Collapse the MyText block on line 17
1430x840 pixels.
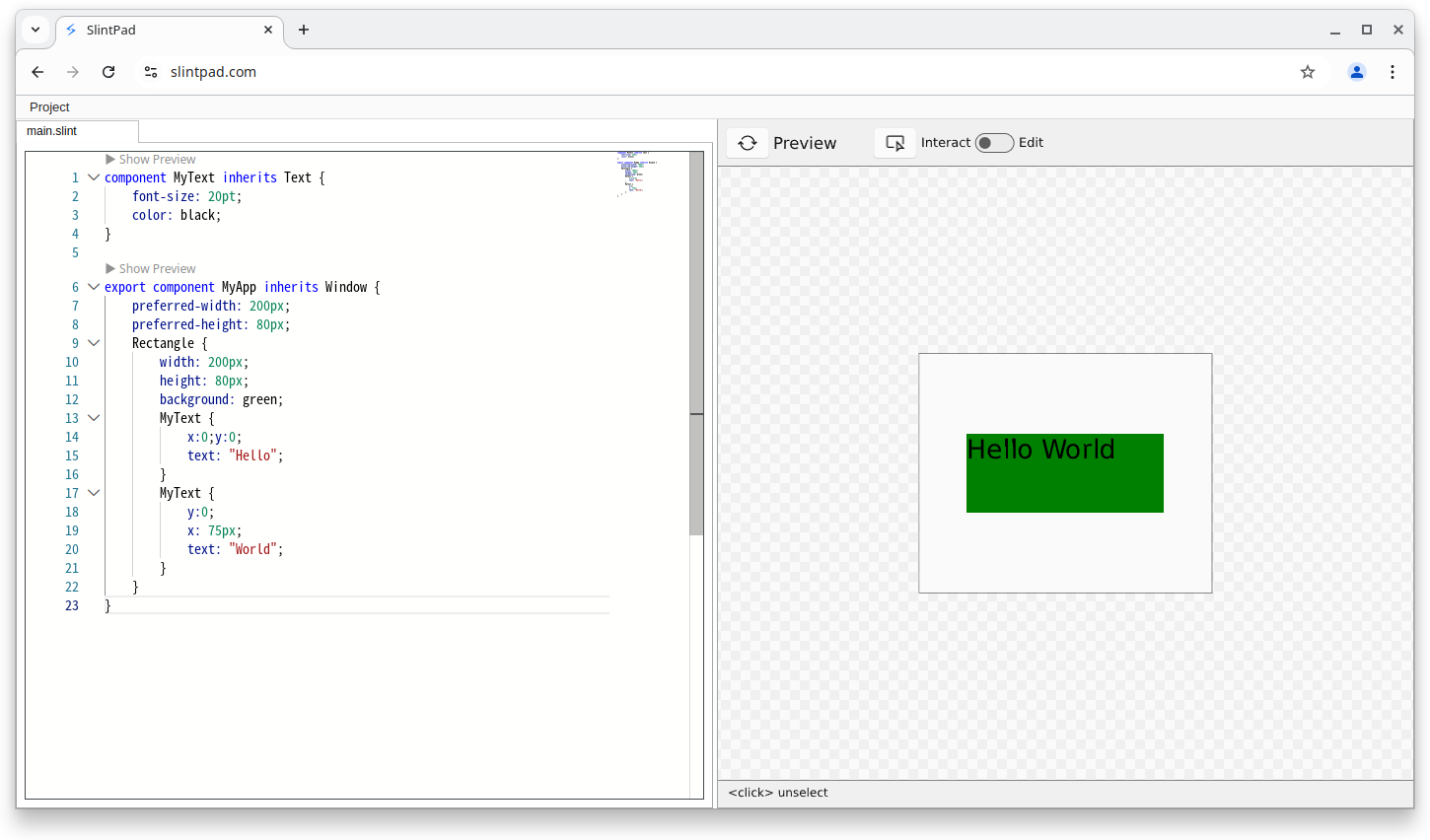[94, 493]
